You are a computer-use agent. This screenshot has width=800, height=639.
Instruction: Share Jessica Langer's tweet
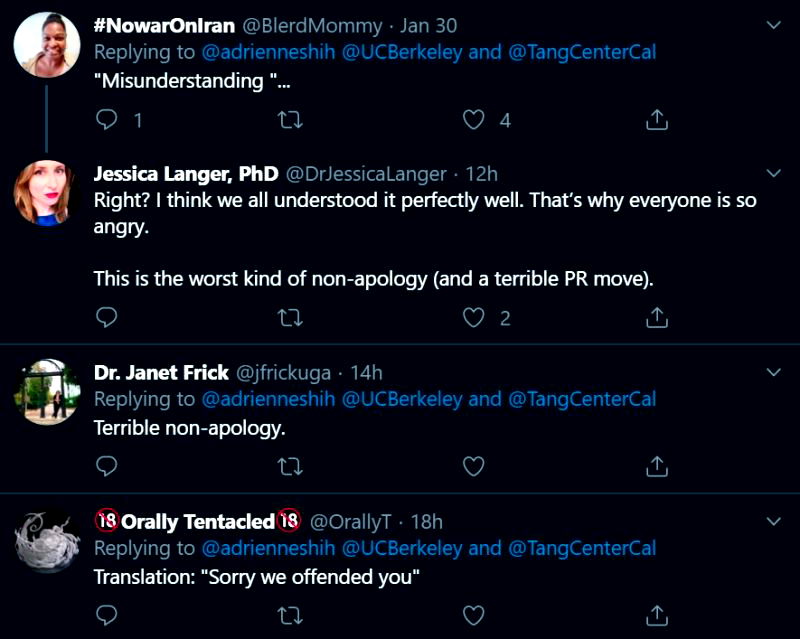[x=656, y=318]
